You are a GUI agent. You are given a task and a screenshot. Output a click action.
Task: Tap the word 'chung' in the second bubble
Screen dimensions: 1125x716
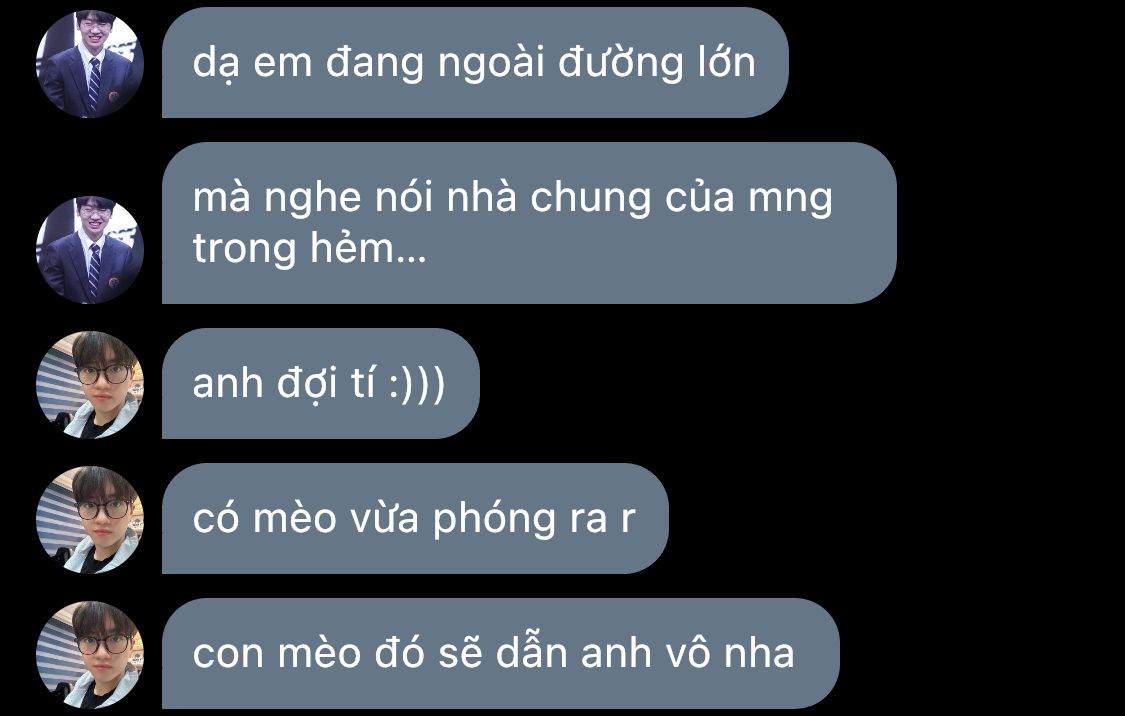[590, 199]
